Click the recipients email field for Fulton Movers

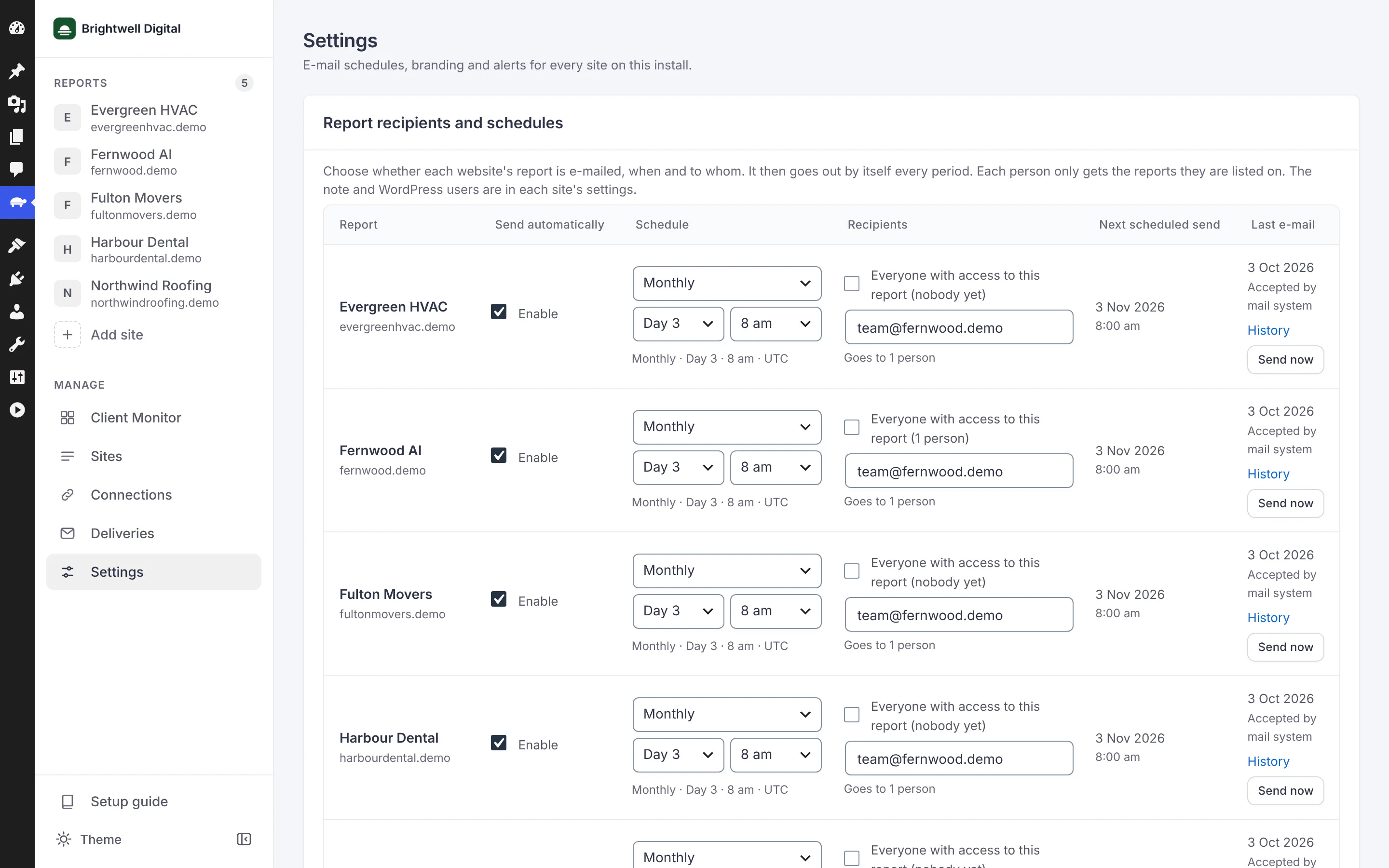coord(958,615)
